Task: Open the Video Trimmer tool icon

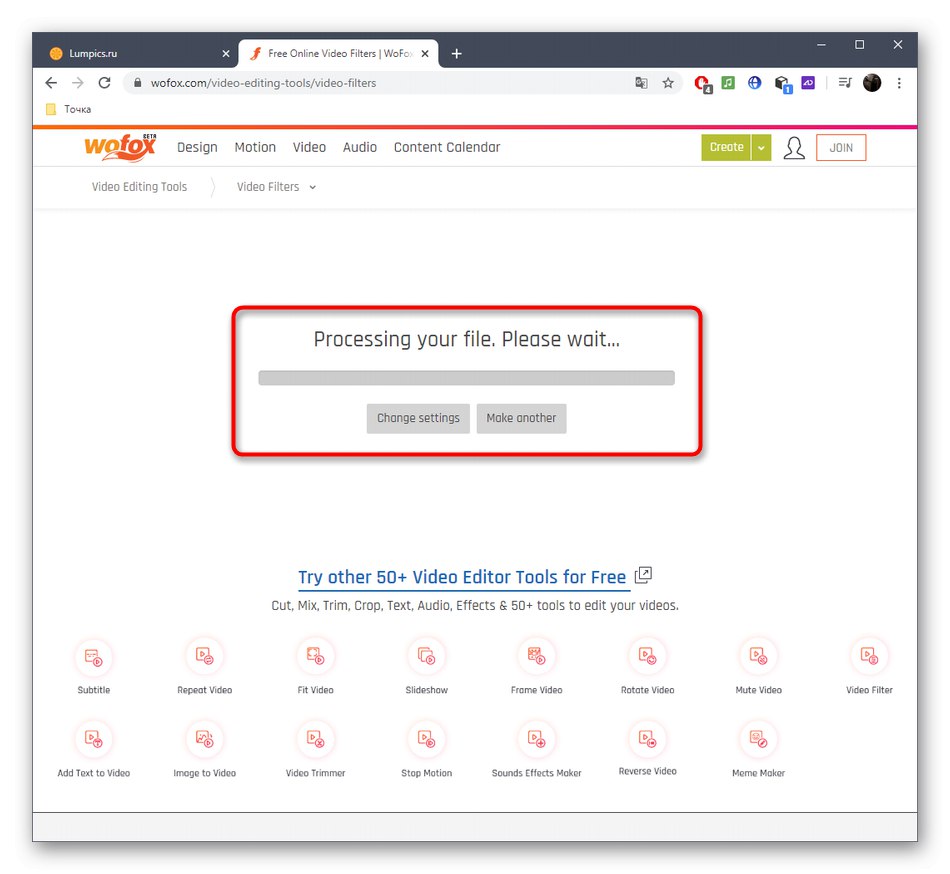Action: pyautogui.click(x=316, y=739)
